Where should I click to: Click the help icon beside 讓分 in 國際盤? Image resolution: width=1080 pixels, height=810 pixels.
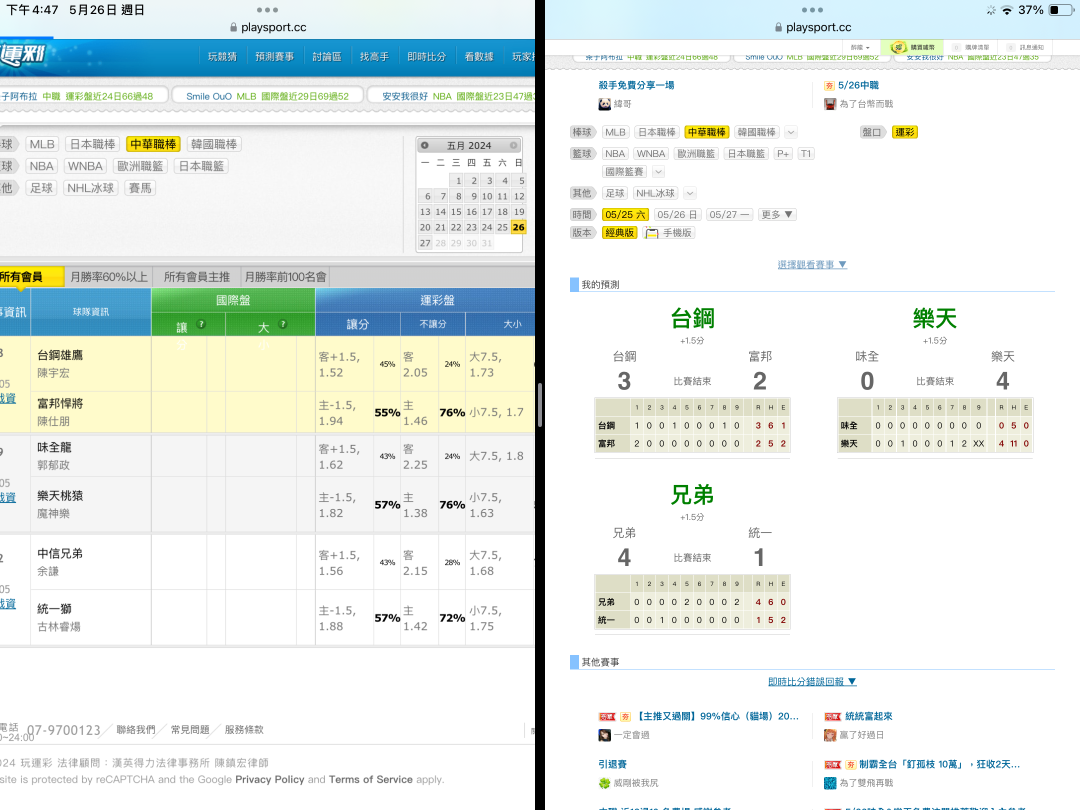pos(201,324)
